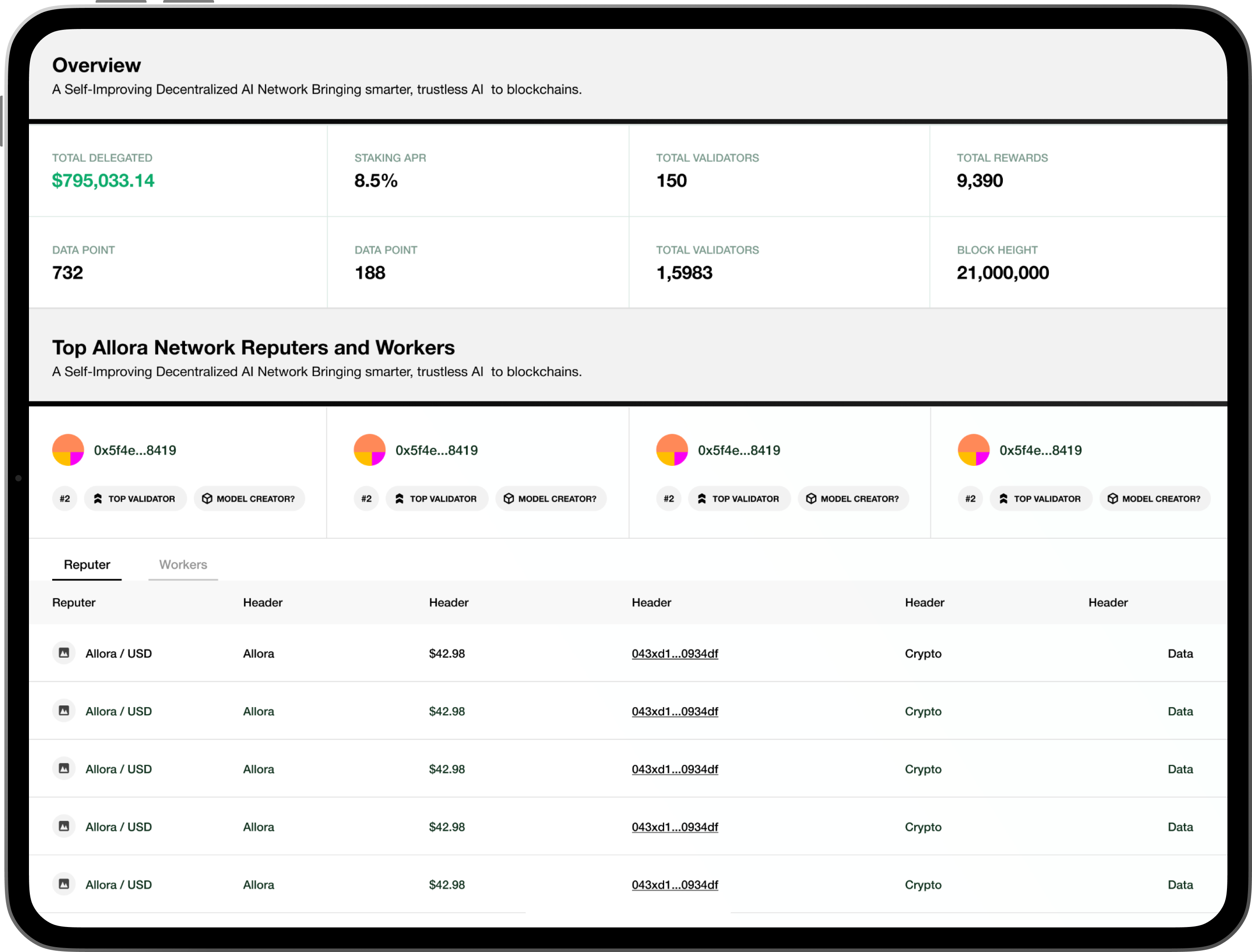Click the #2 rank badge on second card
The height and width of the screenshot is (952, 1252).
(x=367, y=499)
